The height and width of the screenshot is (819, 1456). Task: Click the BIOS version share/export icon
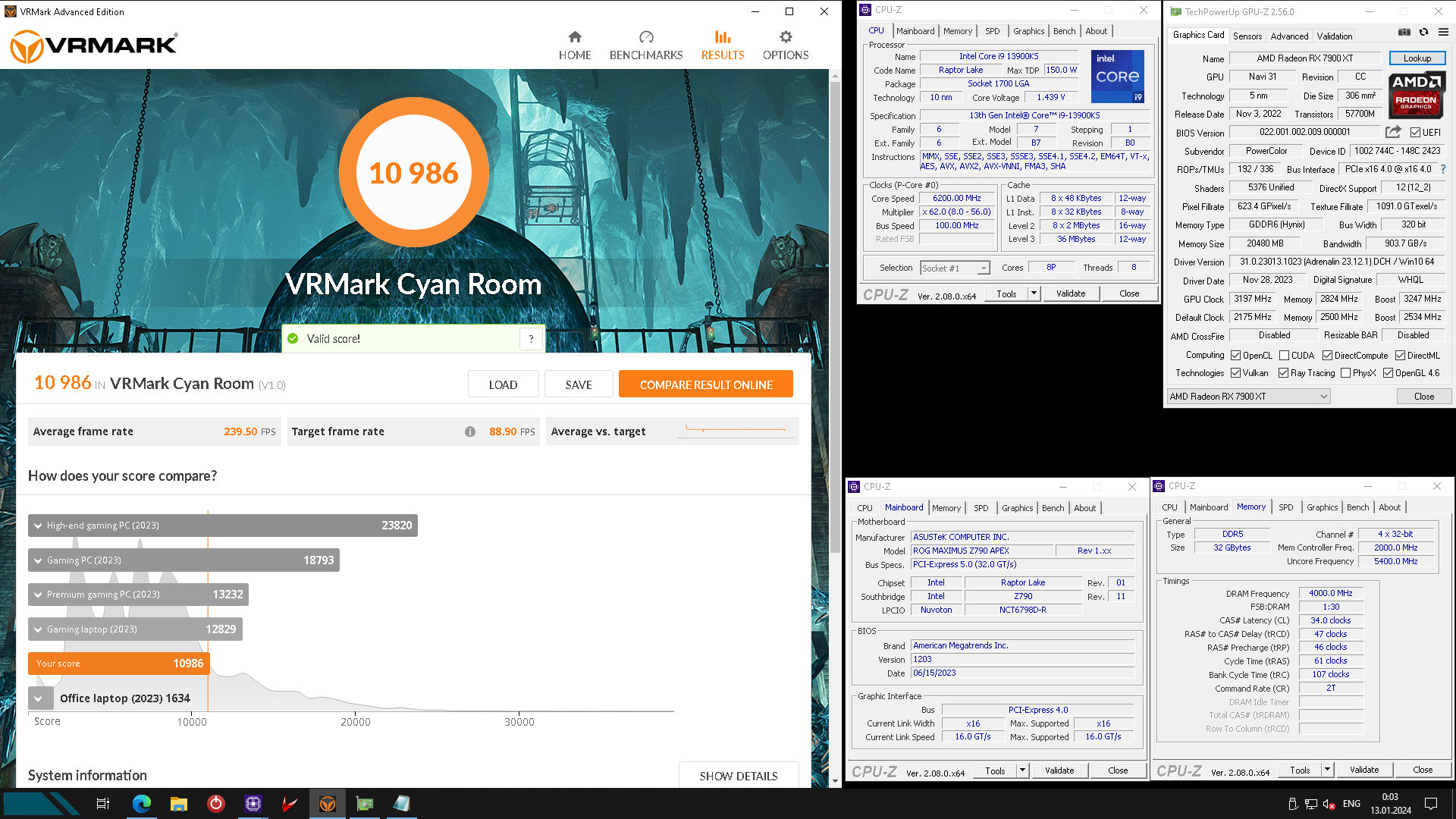tap(1393, 132)
